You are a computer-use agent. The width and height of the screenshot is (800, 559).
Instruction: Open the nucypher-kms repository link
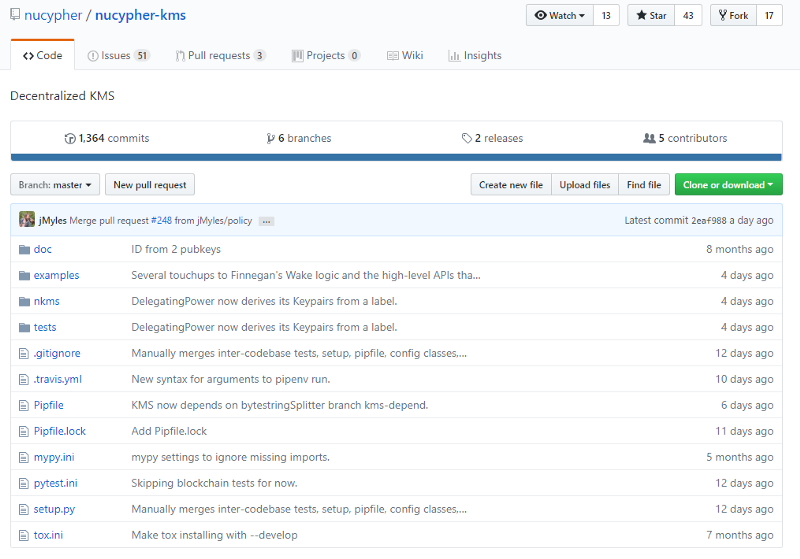140,15
